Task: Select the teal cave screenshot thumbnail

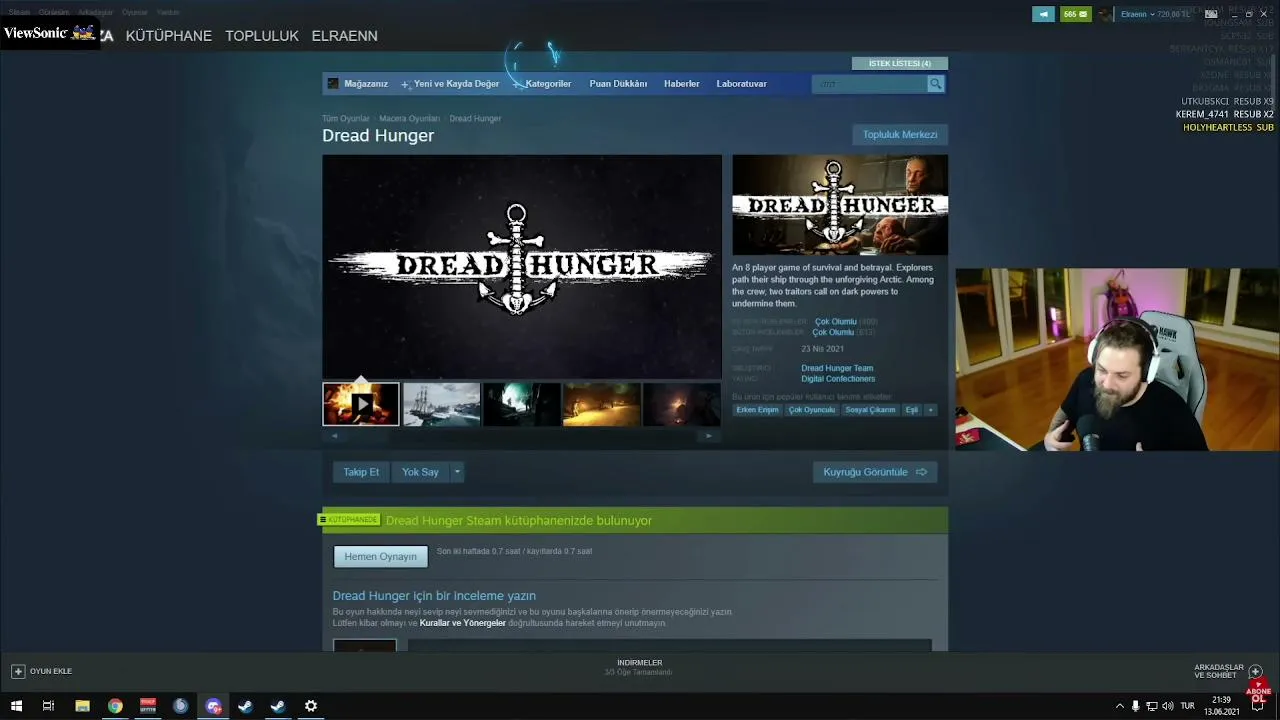Action: tap(521, 405)
